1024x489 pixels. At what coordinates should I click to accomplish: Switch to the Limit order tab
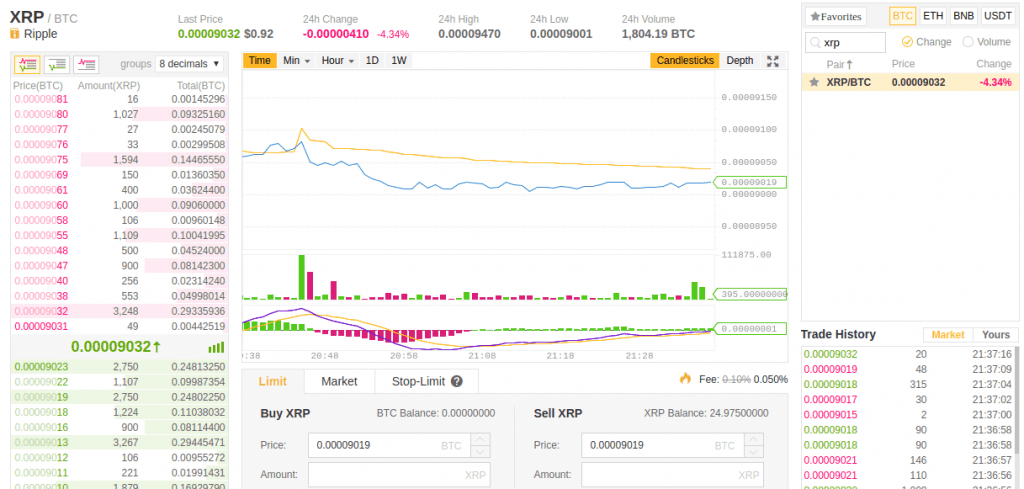272,381
